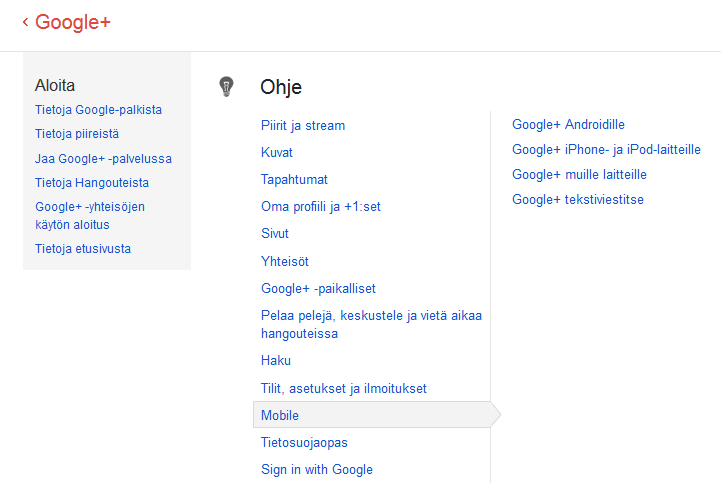Screen dimensions: 721x489
Task: Open the Tapahtumat help section
Action: [x=297, y=180]
